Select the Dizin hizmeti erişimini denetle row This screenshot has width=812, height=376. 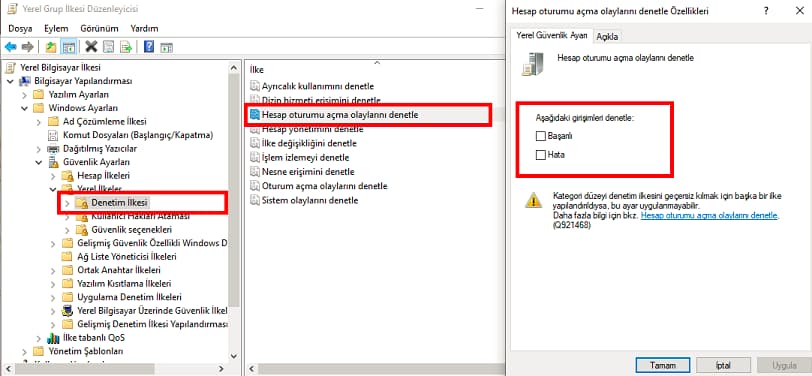tap(321, 100)
